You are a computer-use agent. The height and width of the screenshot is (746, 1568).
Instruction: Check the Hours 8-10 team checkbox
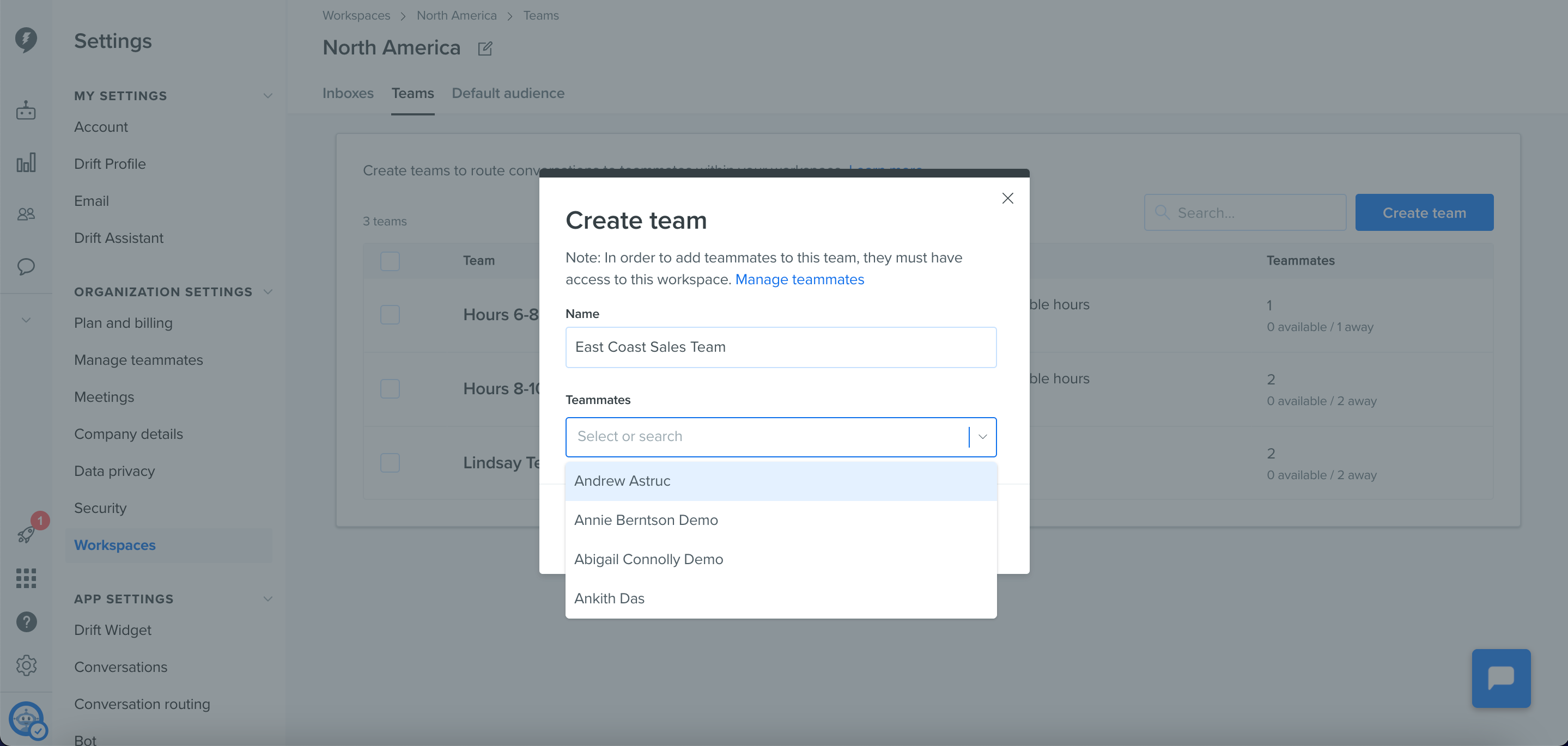390,388
